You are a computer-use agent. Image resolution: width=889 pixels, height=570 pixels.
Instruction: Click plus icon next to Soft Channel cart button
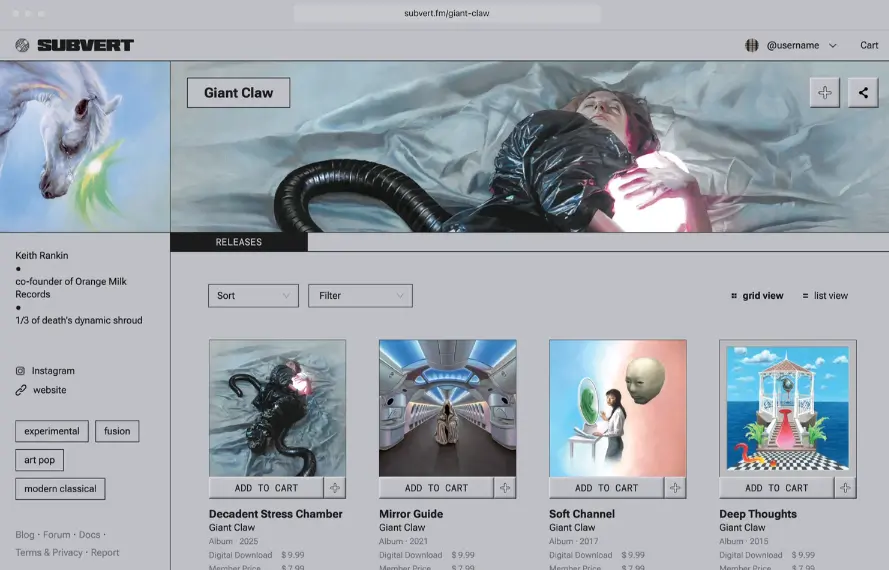pyautogui.click(x=675, y=488)
